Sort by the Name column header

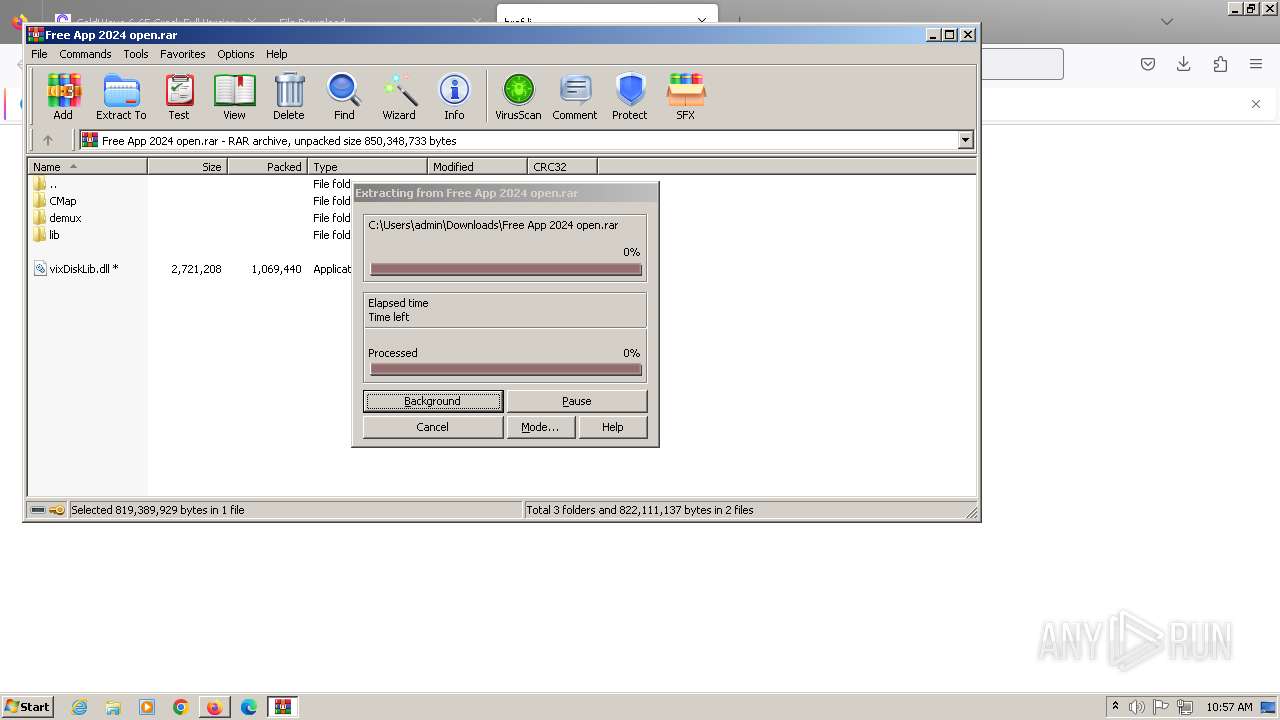[x=88, y=167]
